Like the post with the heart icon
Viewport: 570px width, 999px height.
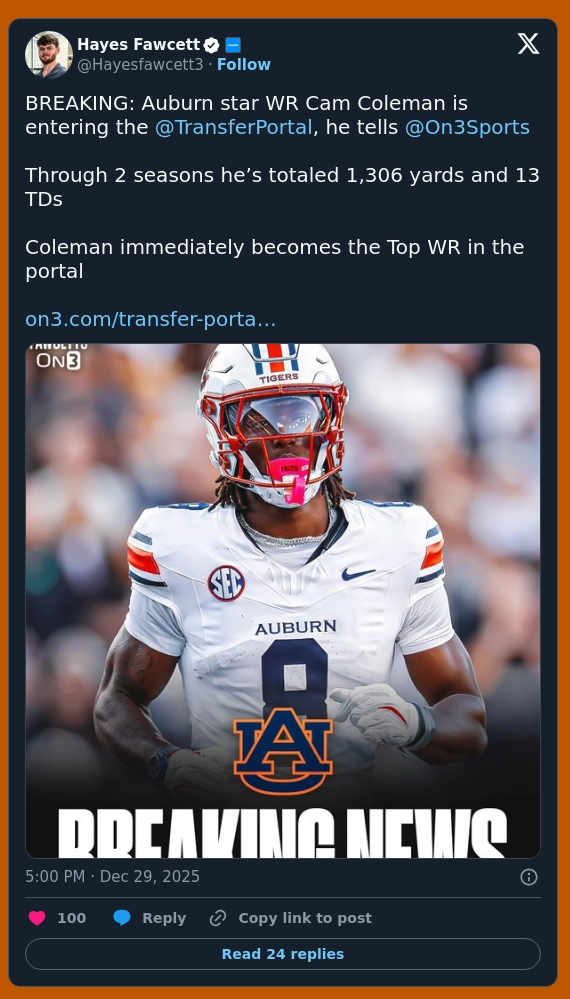pyautogui.click(x=37, y=918)
